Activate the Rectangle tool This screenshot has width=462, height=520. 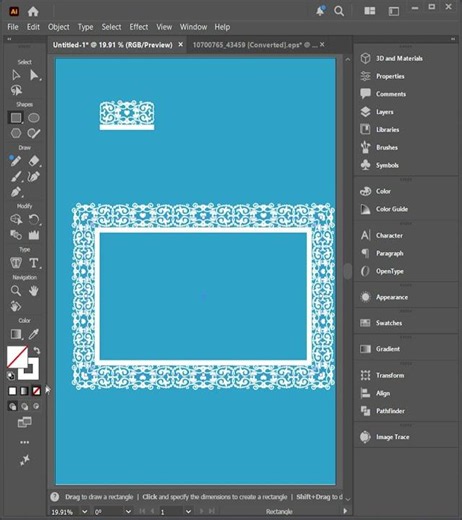(x=16, y=118)
